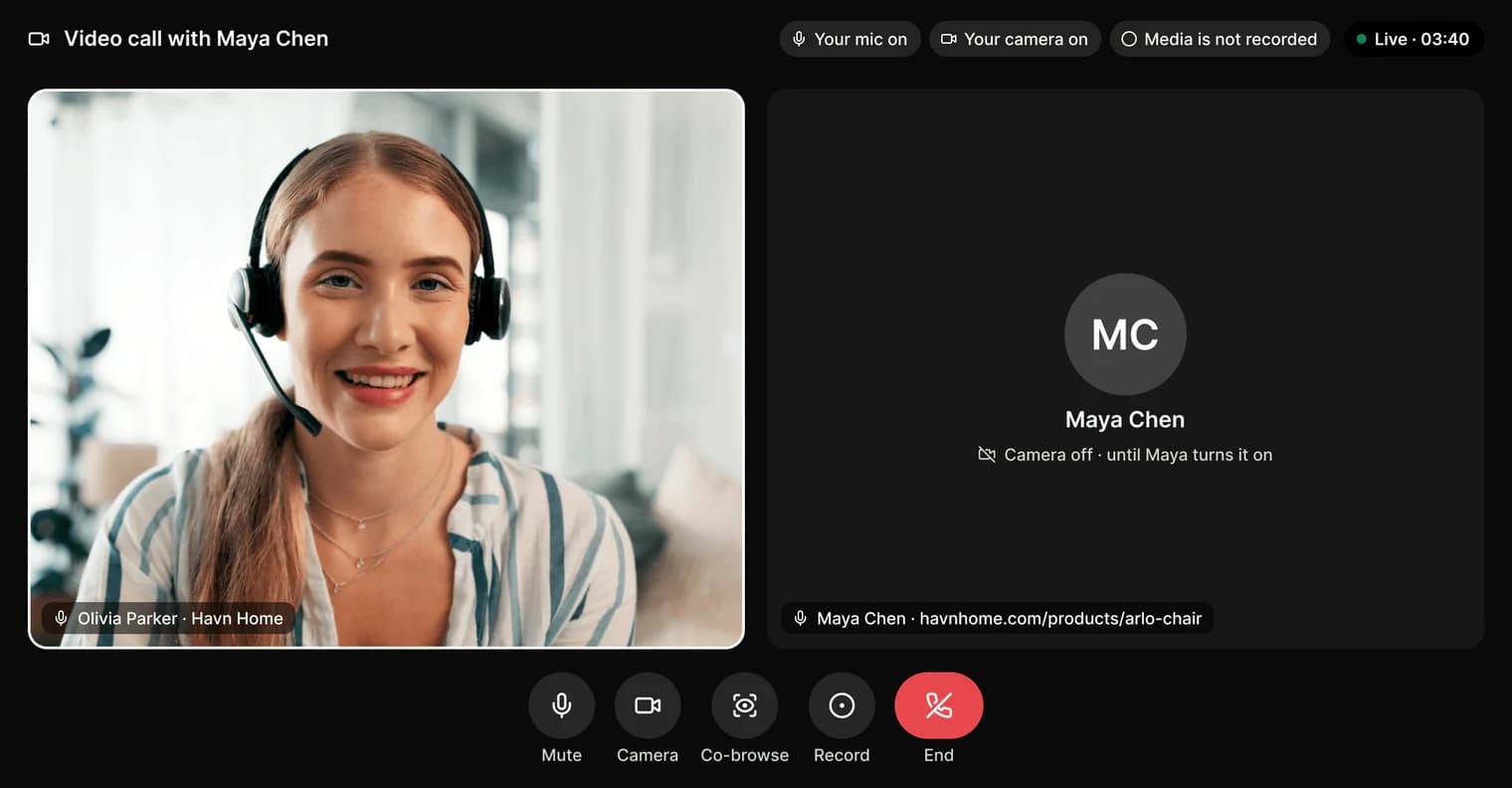This screenshot has width=1512, height=788.
Task: Click the 'Olivia Parker · Havn Home' name label
Action: coord(168,618)
